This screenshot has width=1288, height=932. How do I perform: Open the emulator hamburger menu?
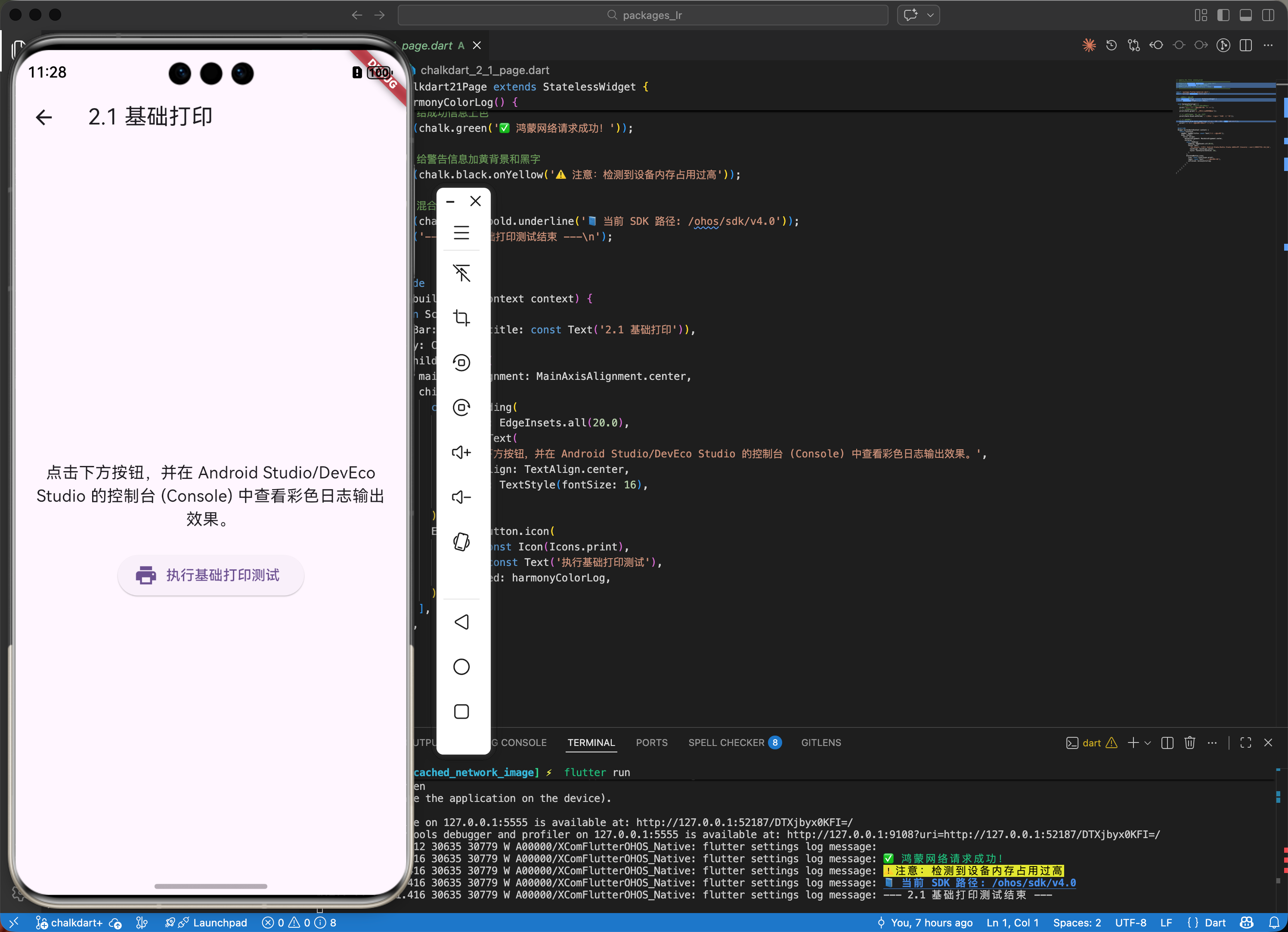(x=461, y=233)
